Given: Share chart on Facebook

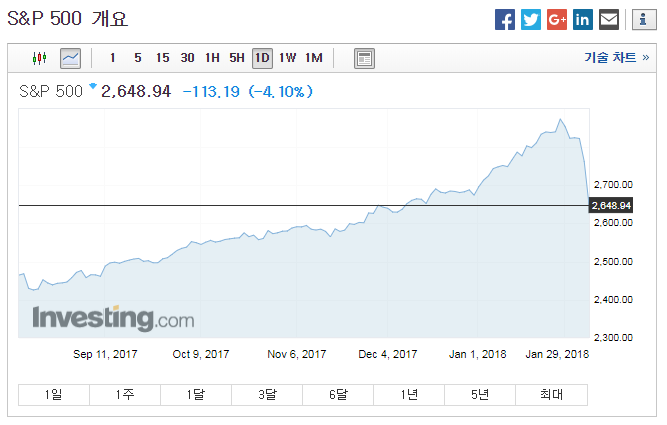Looking at the screenshot, I should point(505,20).
